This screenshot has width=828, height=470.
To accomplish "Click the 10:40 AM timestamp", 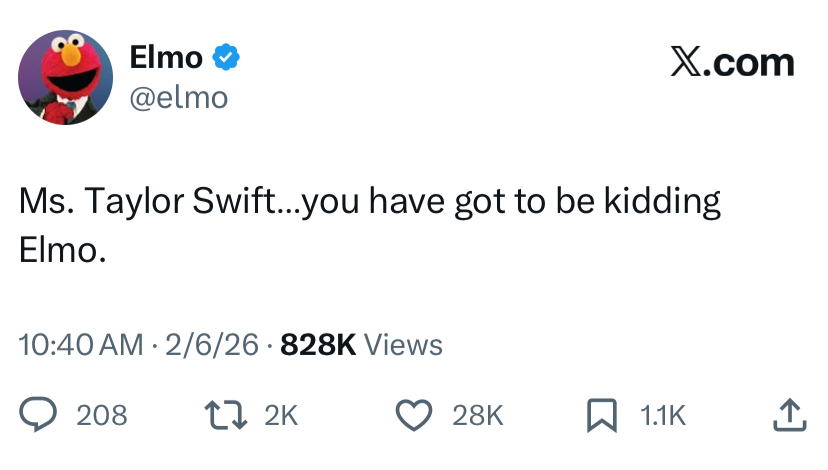I will (x=81, y=345).
